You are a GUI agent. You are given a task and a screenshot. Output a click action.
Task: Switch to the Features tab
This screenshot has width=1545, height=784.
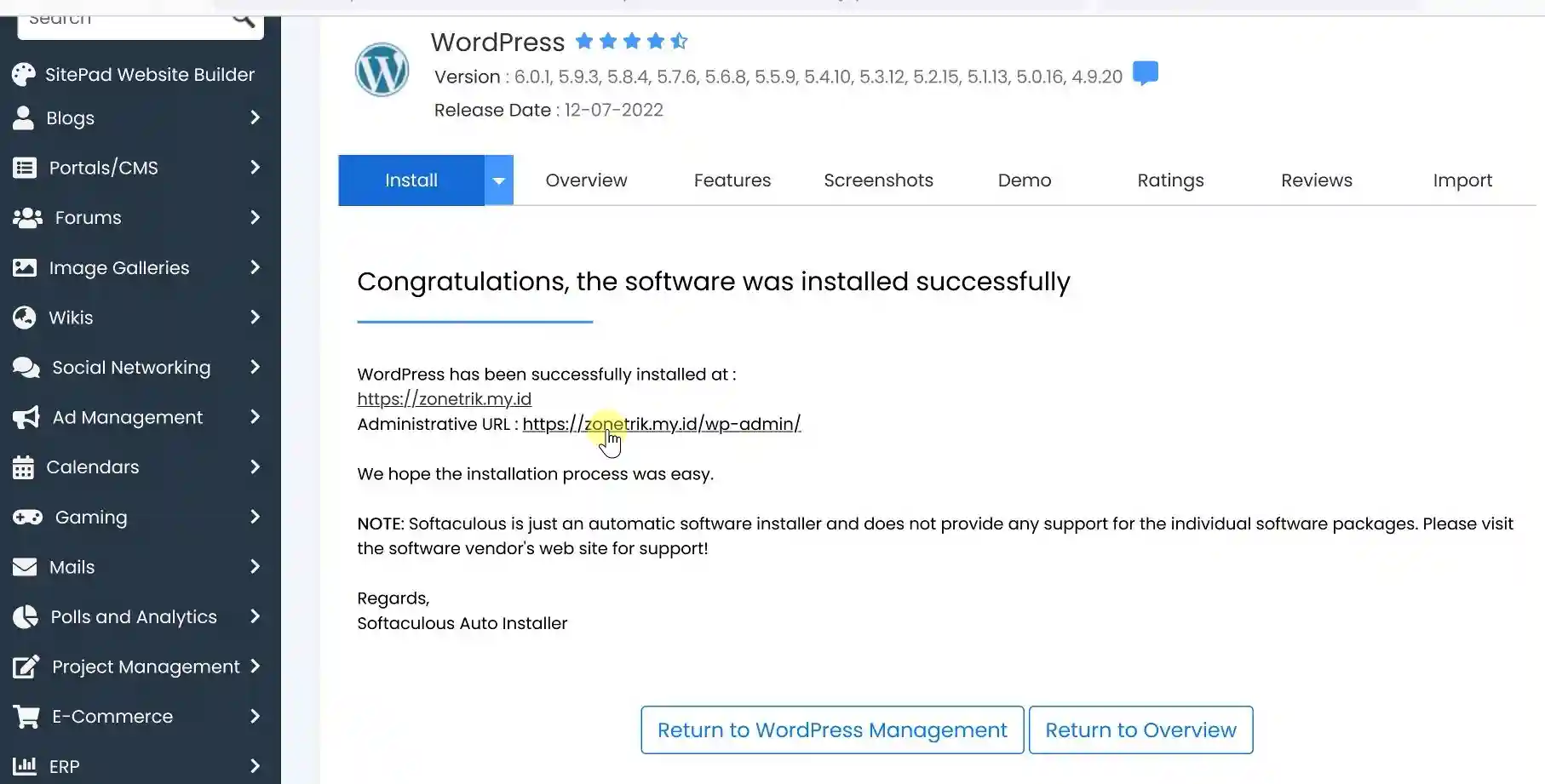point(732,180)
